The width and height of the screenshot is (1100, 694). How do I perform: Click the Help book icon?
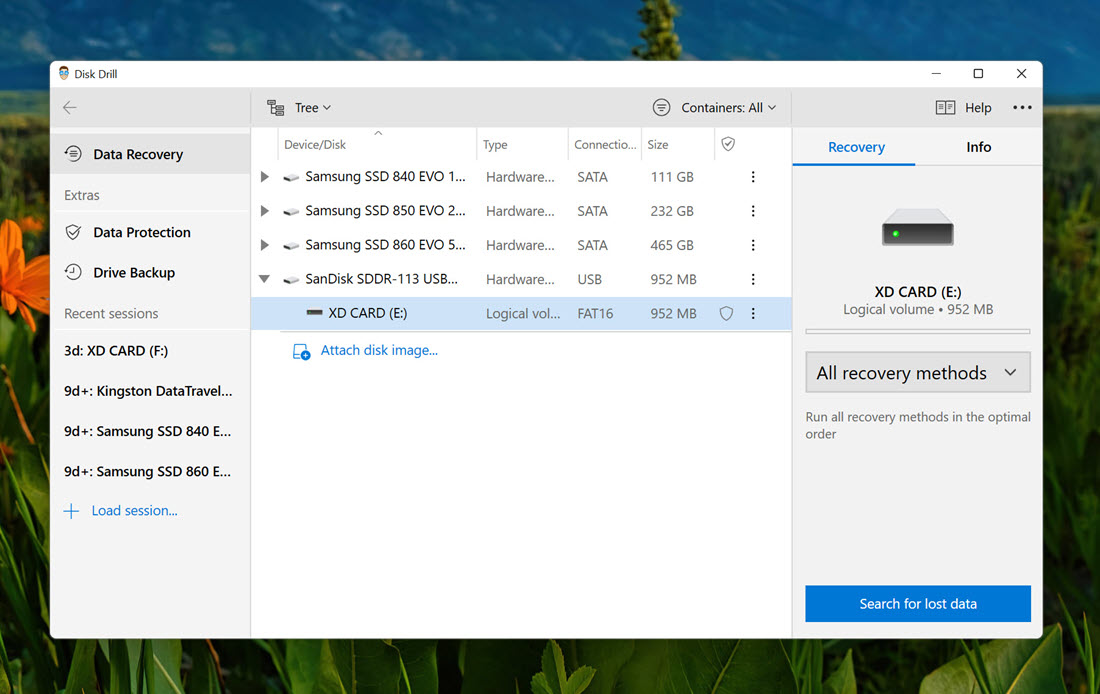point(945,107)
